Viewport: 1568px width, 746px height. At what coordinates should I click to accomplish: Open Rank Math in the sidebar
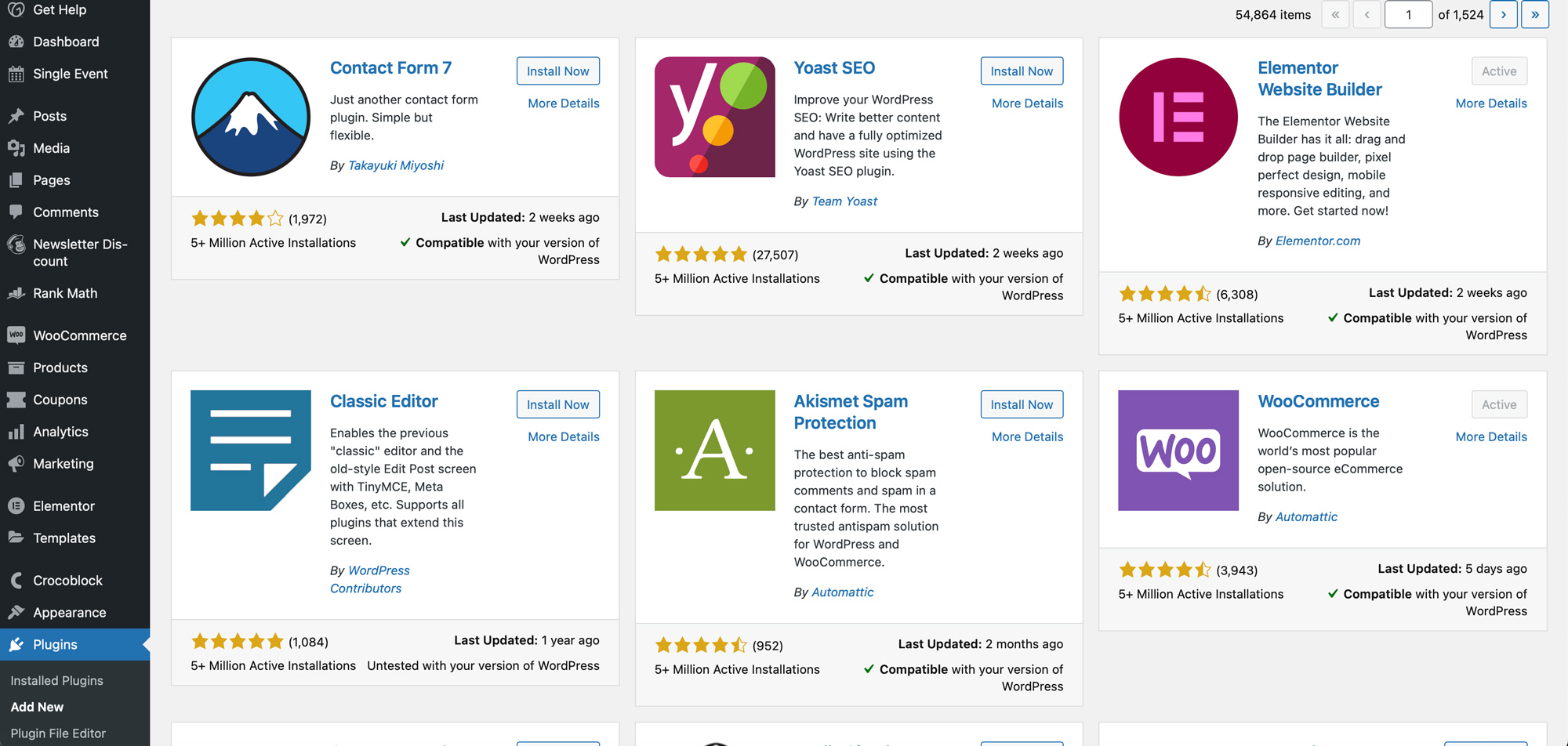pyautogui.click(x=65, y=293)
